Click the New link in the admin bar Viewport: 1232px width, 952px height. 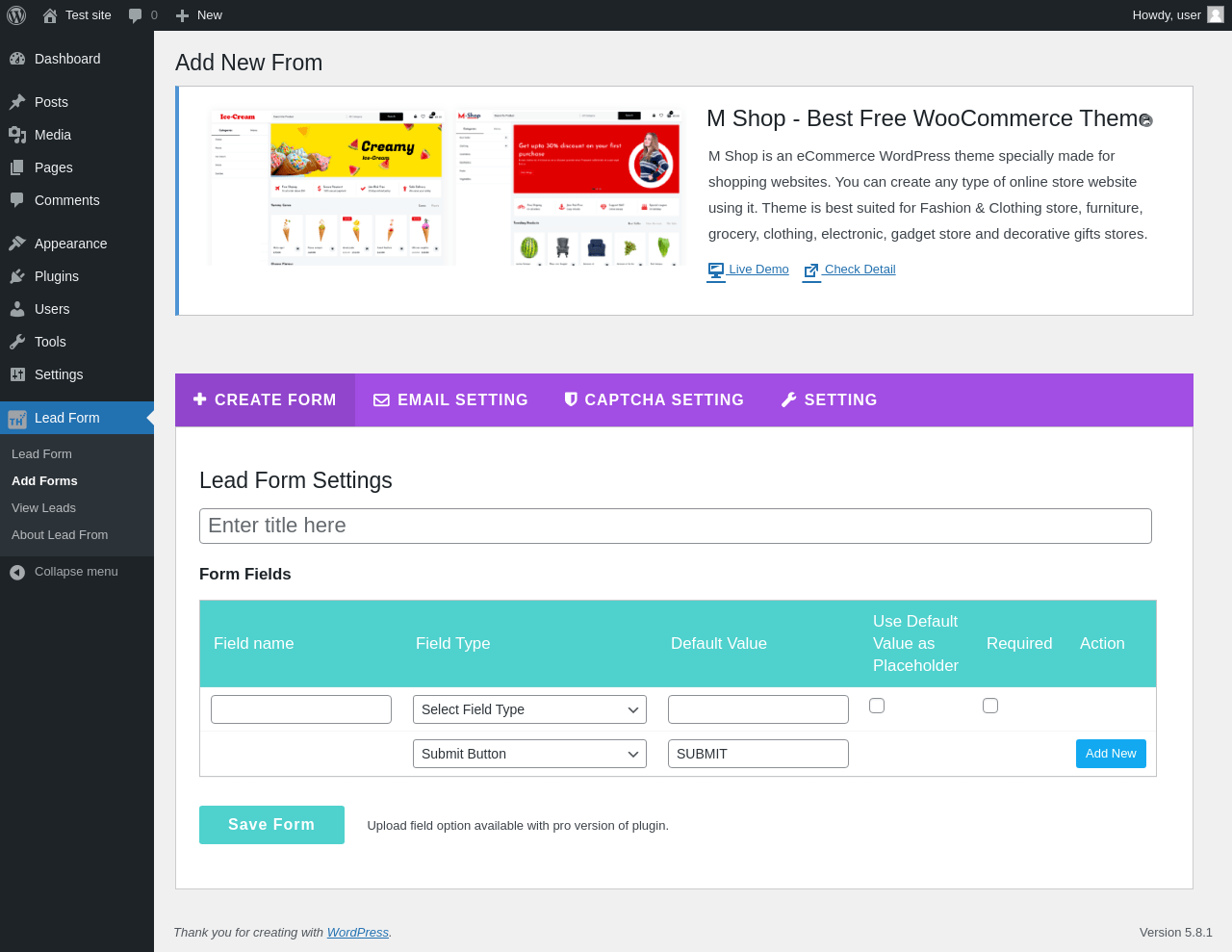pos(210,15)
